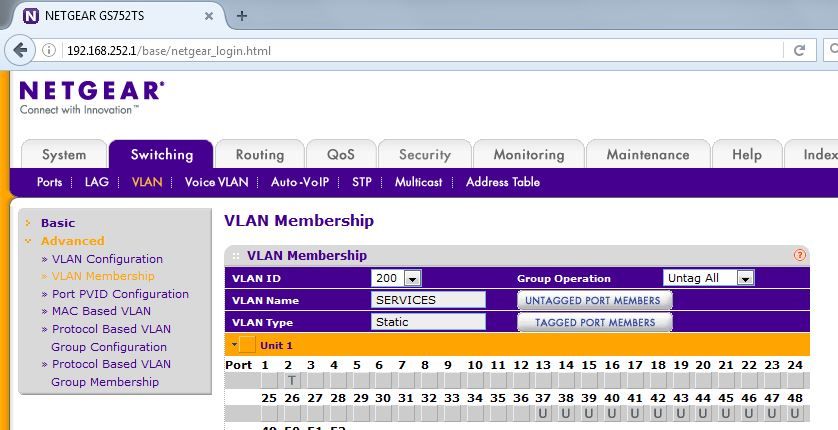838x430 pixels.
Task: Toggle port 2 tagged membership box
Action: (291, 380)
